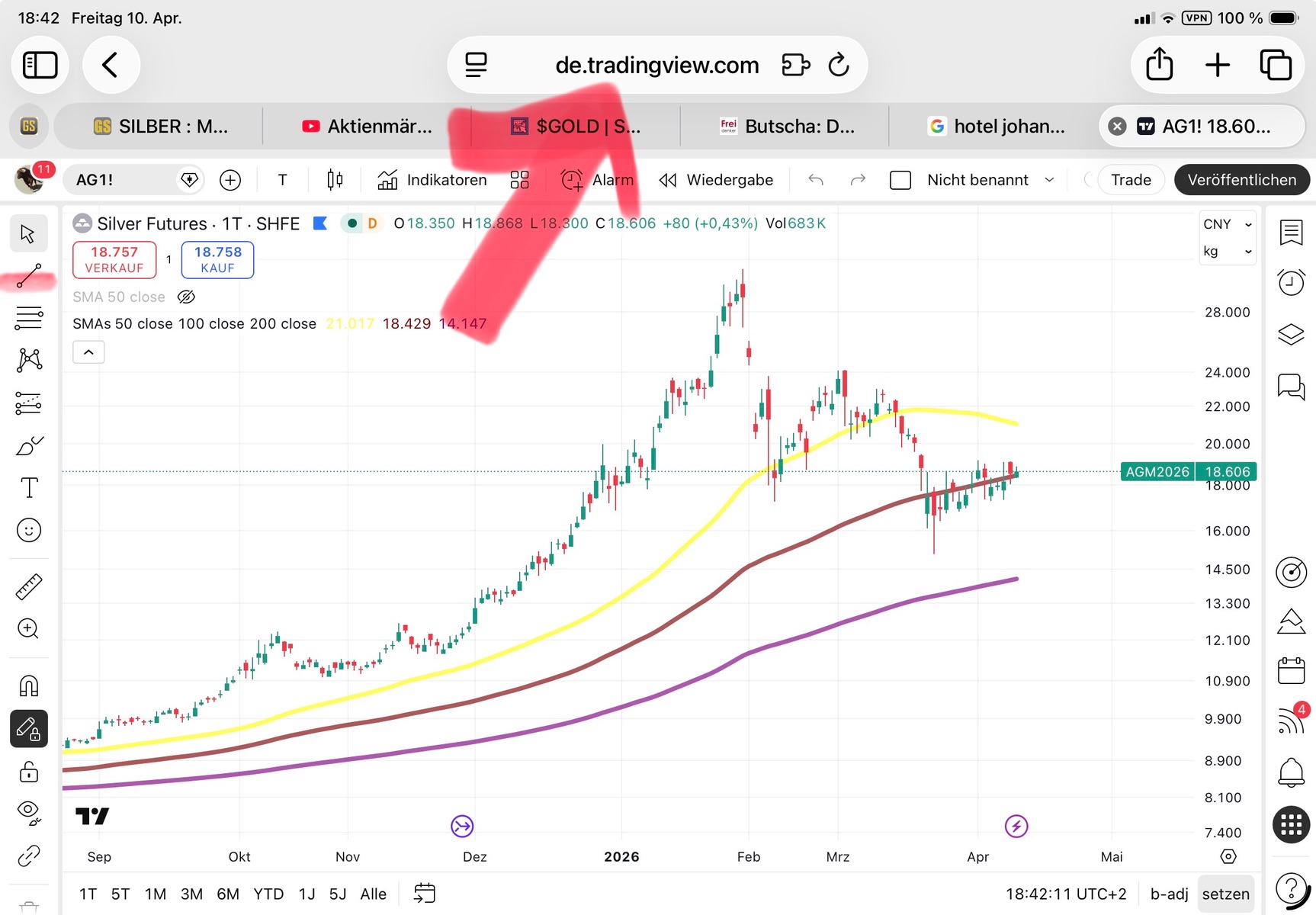
Task: Expand the CNY currency dropdown
Action: pyautogui.click(x=1227, y=224)
